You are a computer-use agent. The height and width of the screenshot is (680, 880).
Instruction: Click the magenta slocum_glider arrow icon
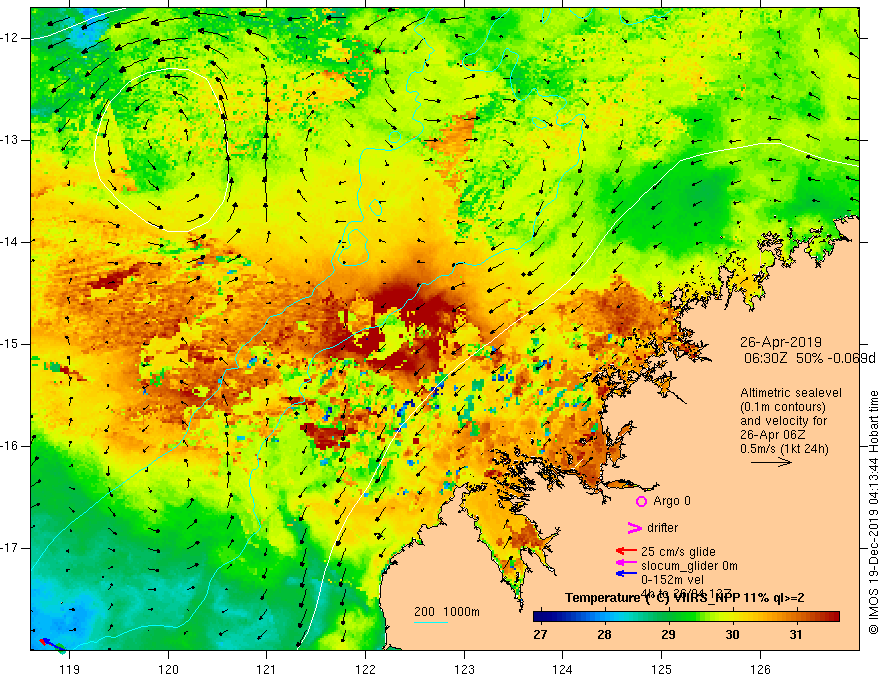click(x=626, y=563)
